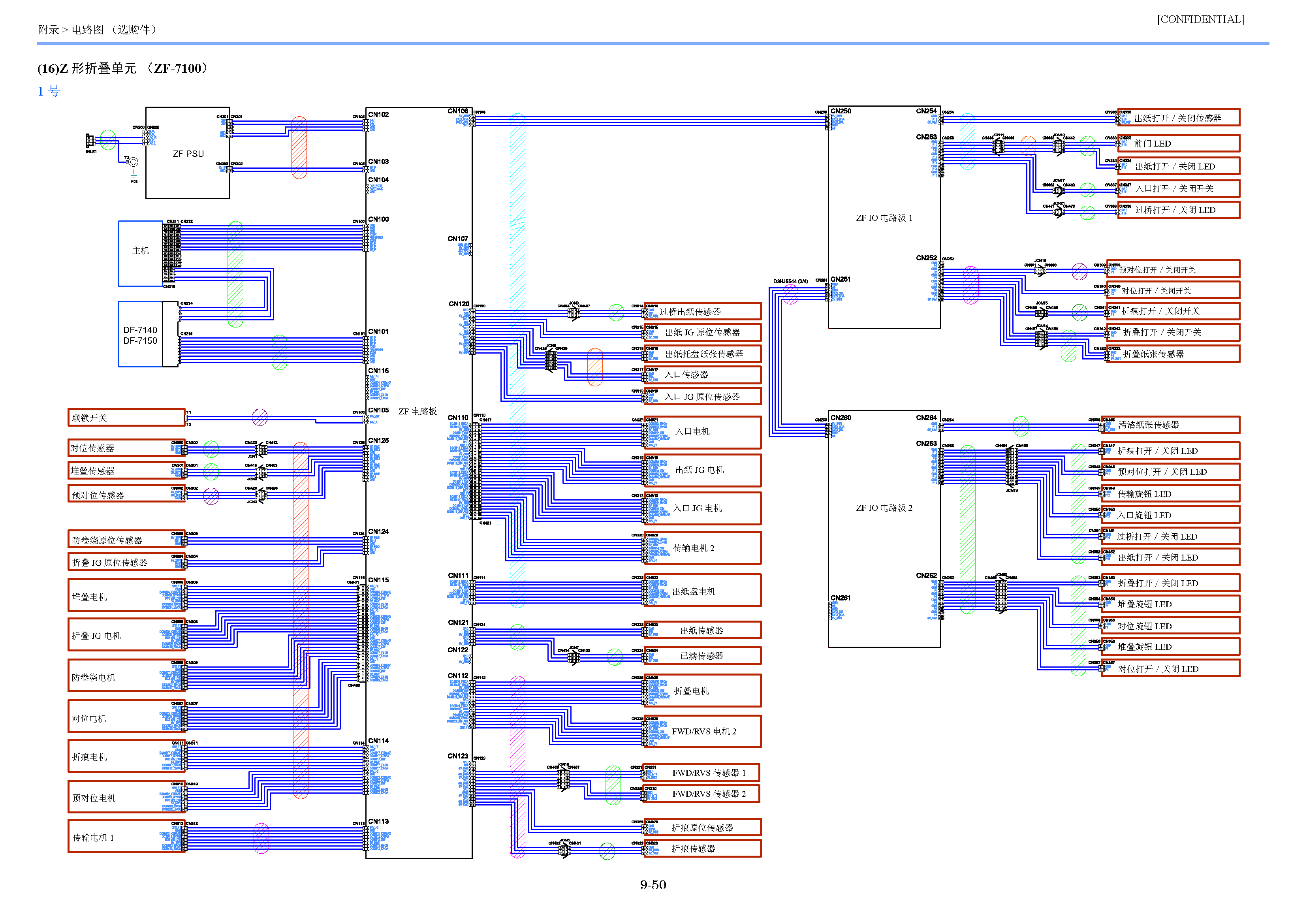Click the 传输电机 1 box
The width and height of the screenshot is (1307, 924).
click(x=126, y=836)
